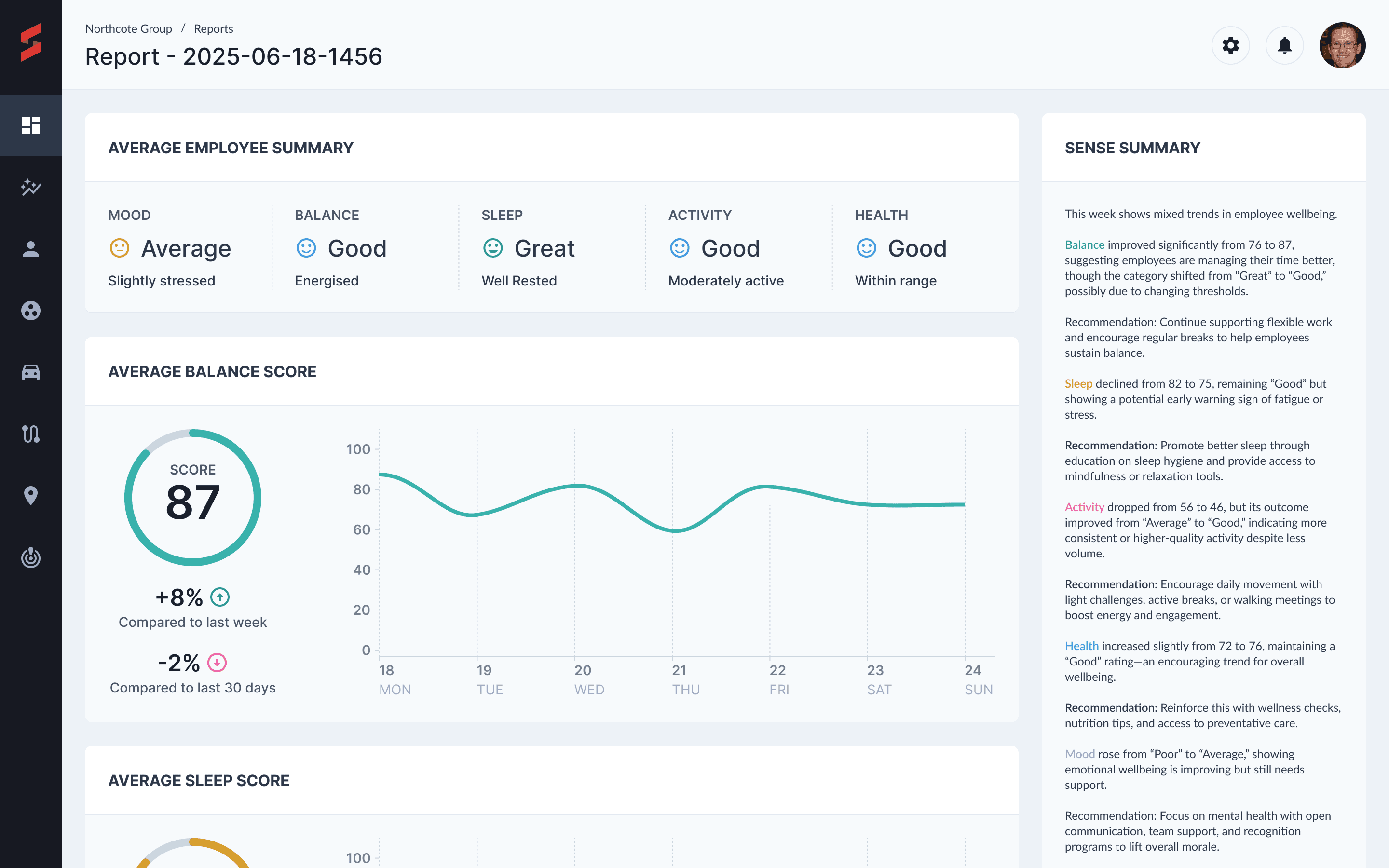The height and width of the screenshot is (868, 1389).
Task: Click the Within range text
Action: [896, 281]
